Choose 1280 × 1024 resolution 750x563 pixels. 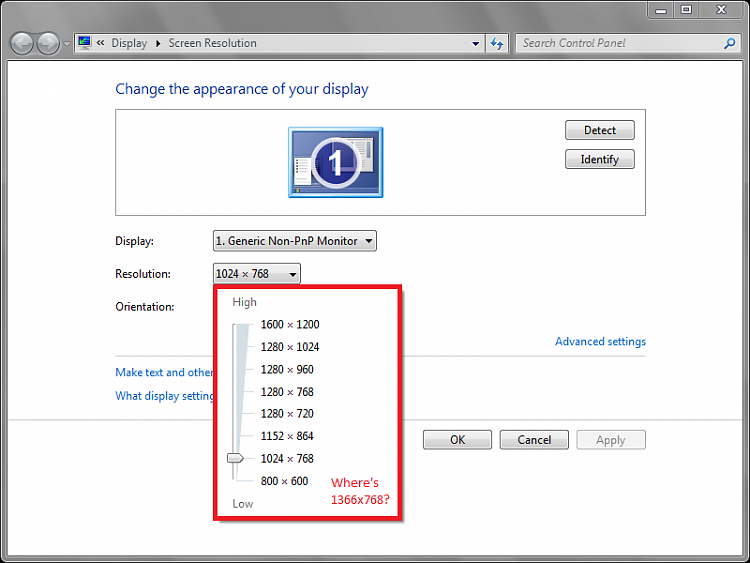coord(290,347)
